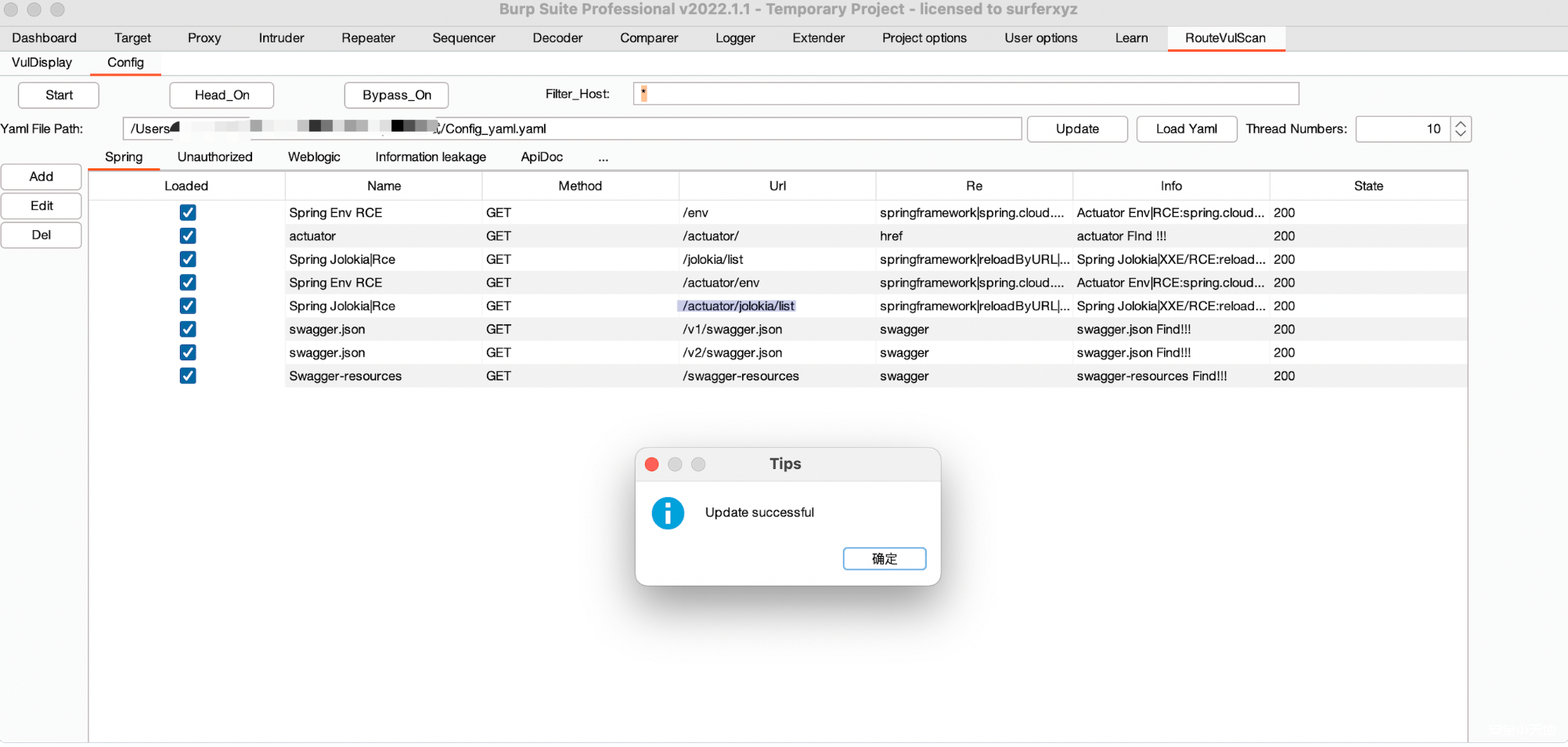Click the info icon in the Tips dialog

[x=667, y=513]
